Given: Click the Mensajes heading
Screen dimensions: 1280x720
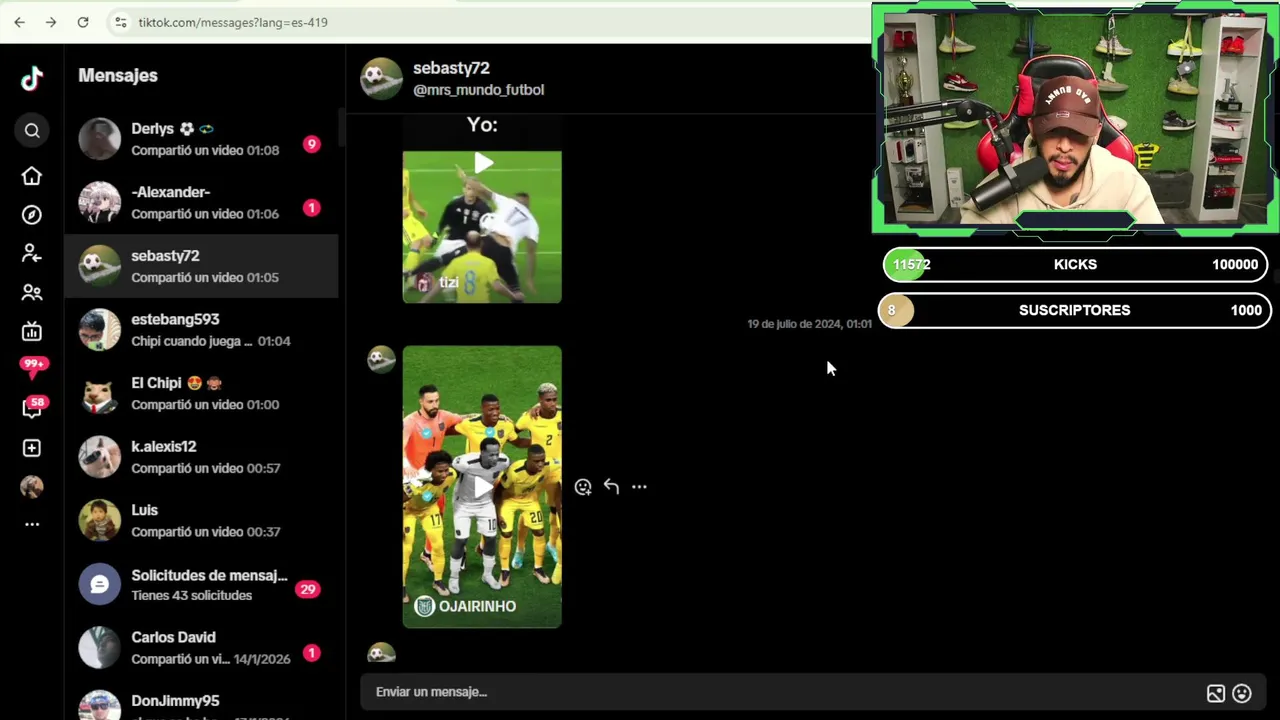Looking at the screenshot, I should click(x=118, y=76).
